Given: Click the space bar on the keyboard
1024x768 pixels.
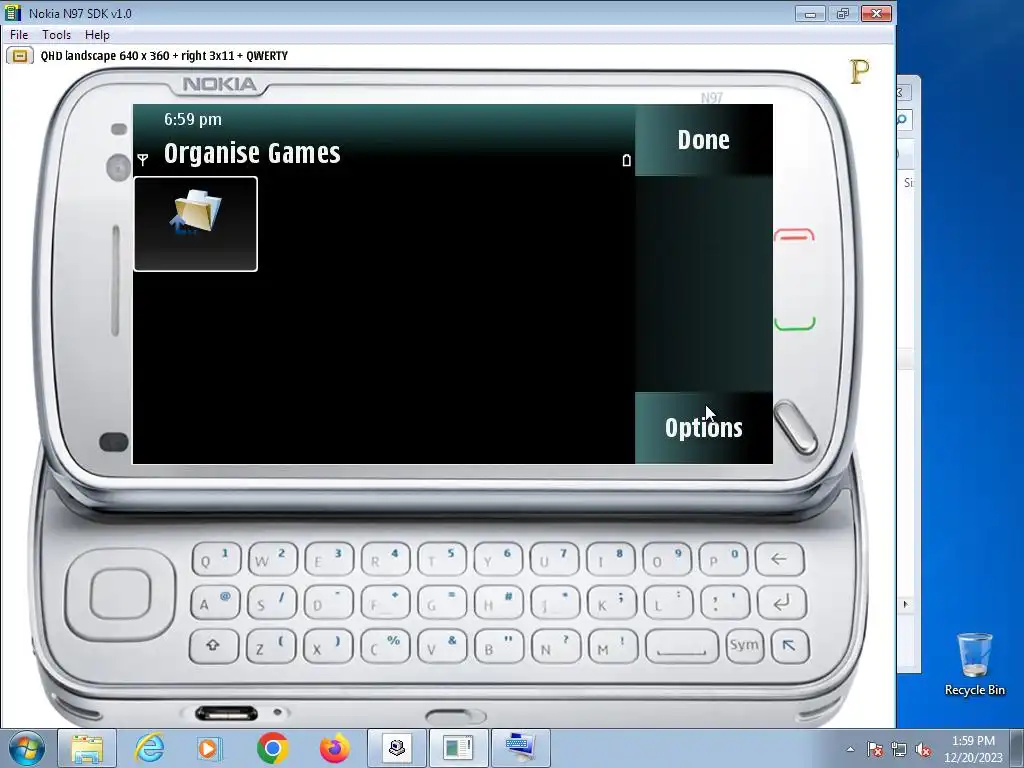Looking at the screenshot, I should (x=682, y=646).
